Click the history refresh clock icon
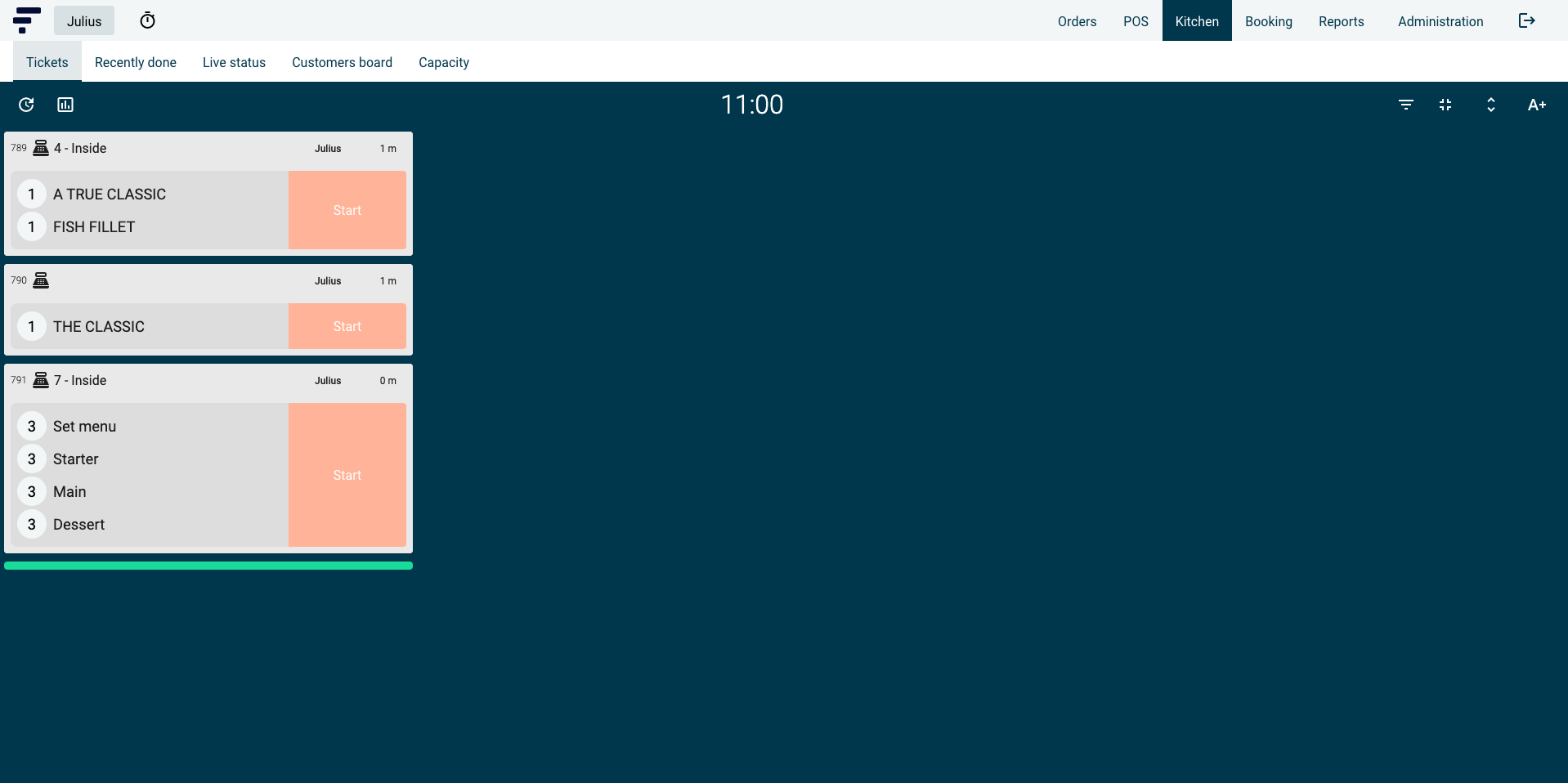The height and width of the screenshot is (783, 1568). pos(26,105)
